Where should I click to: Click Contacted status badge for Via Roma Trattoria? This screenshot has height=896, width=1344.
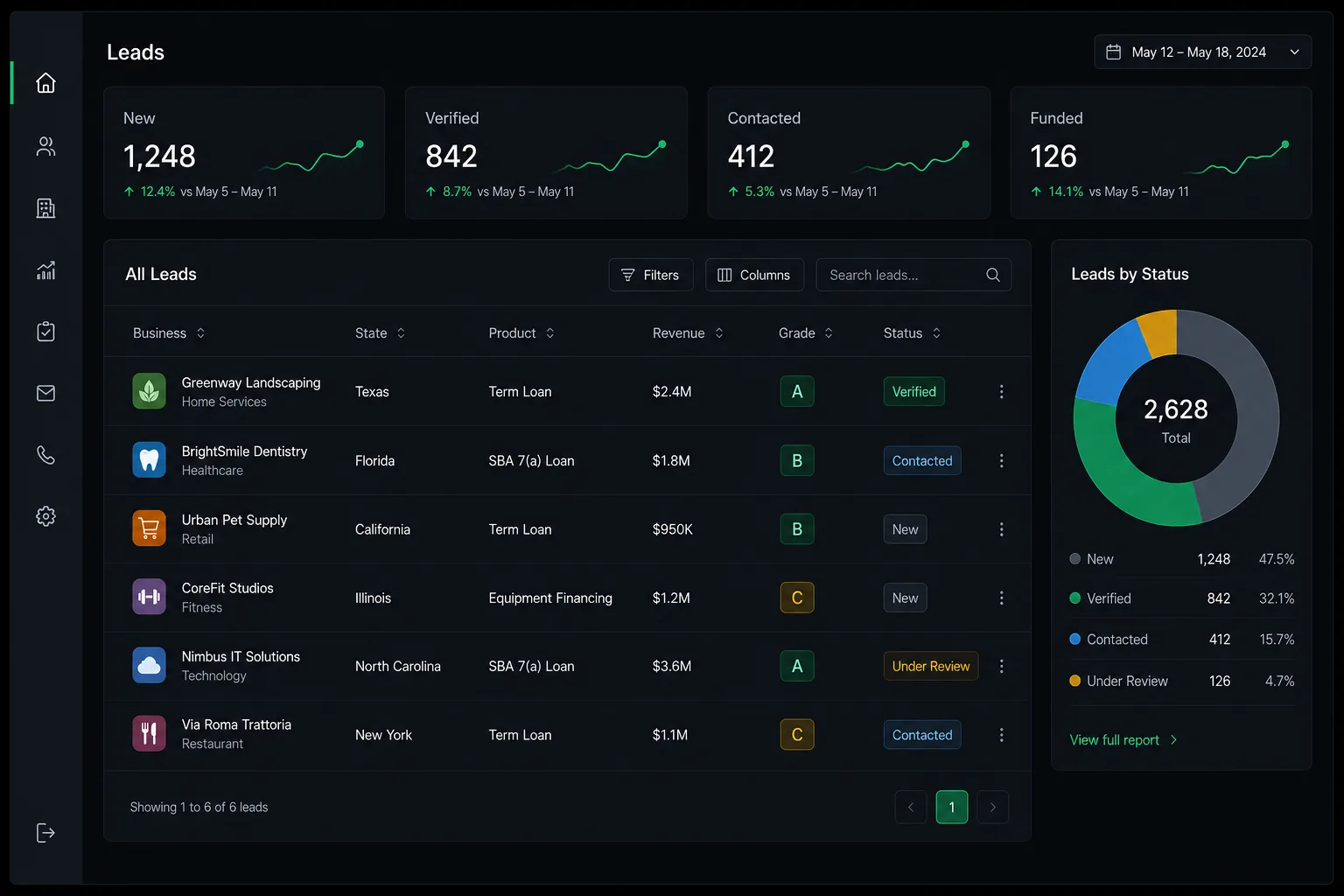tap(922, 735)
